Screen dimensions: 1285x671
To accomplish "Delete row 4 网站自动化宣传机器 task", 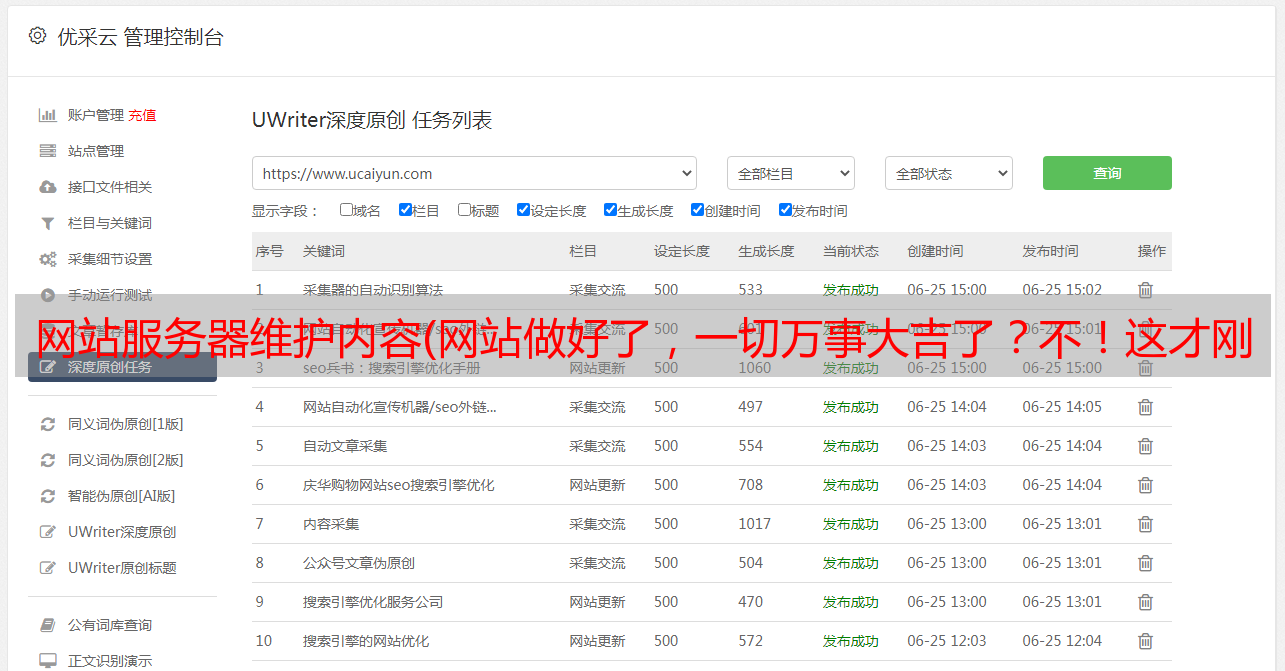I will click(1145, 407).
